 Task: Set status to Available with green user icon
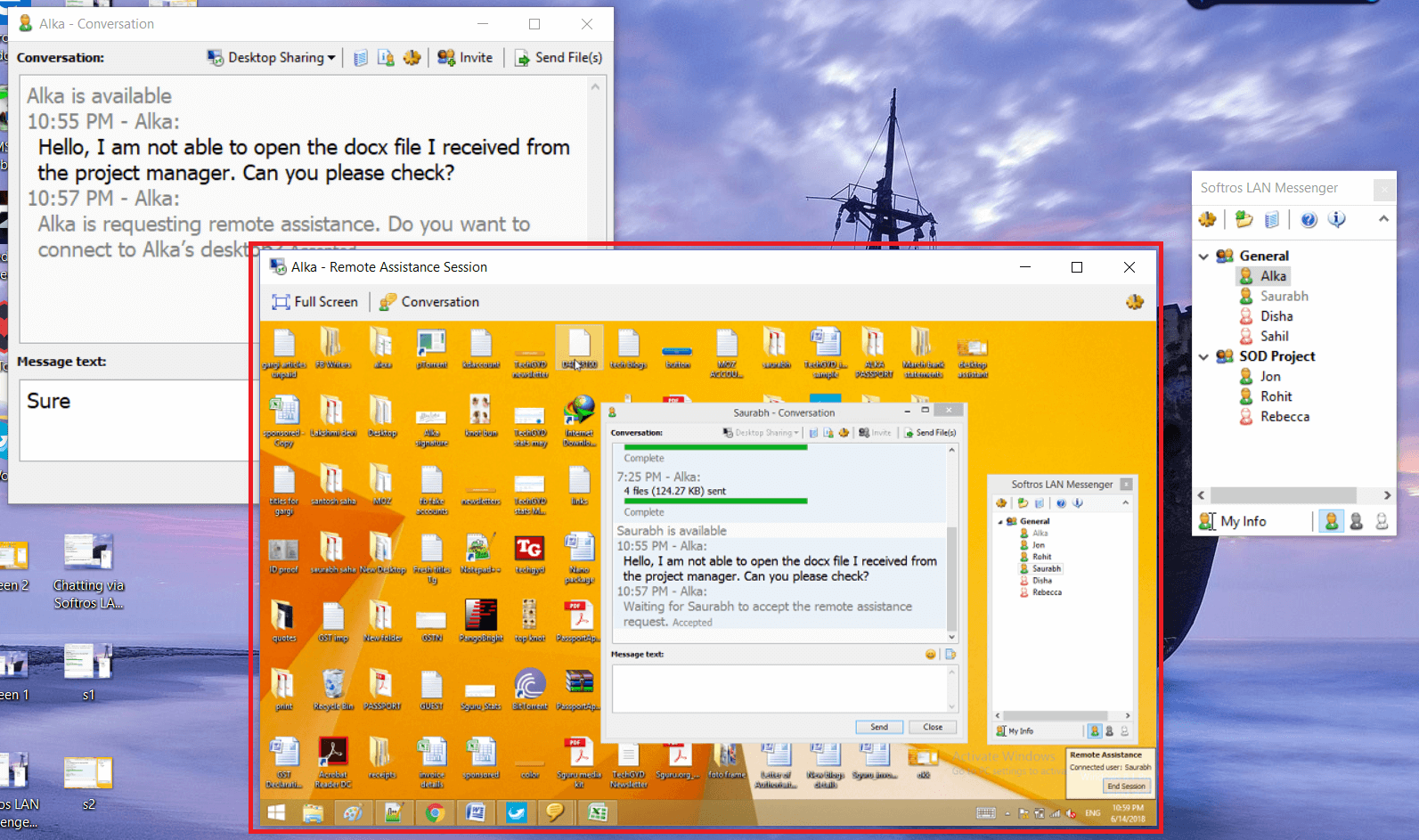coord(1332,521)
